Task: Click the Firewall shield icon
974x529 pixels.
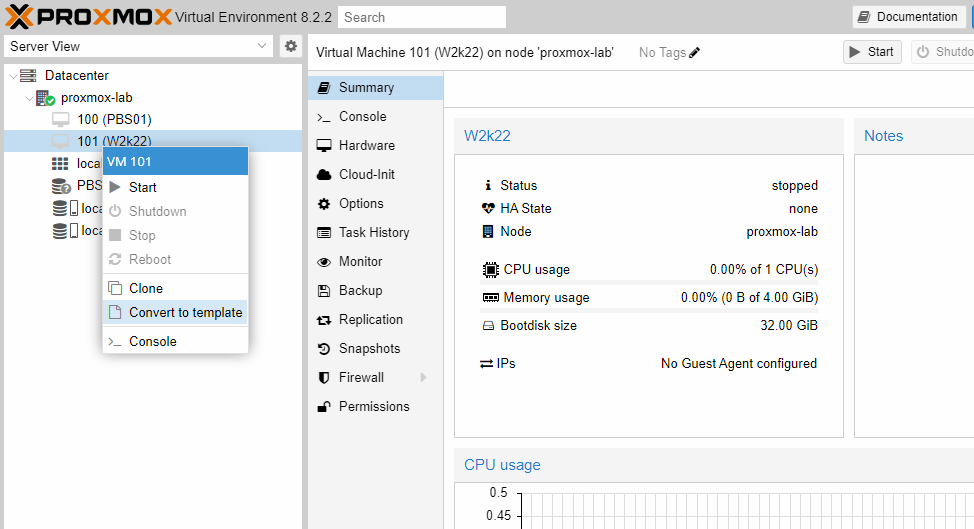Action: [x=324, y=378]
